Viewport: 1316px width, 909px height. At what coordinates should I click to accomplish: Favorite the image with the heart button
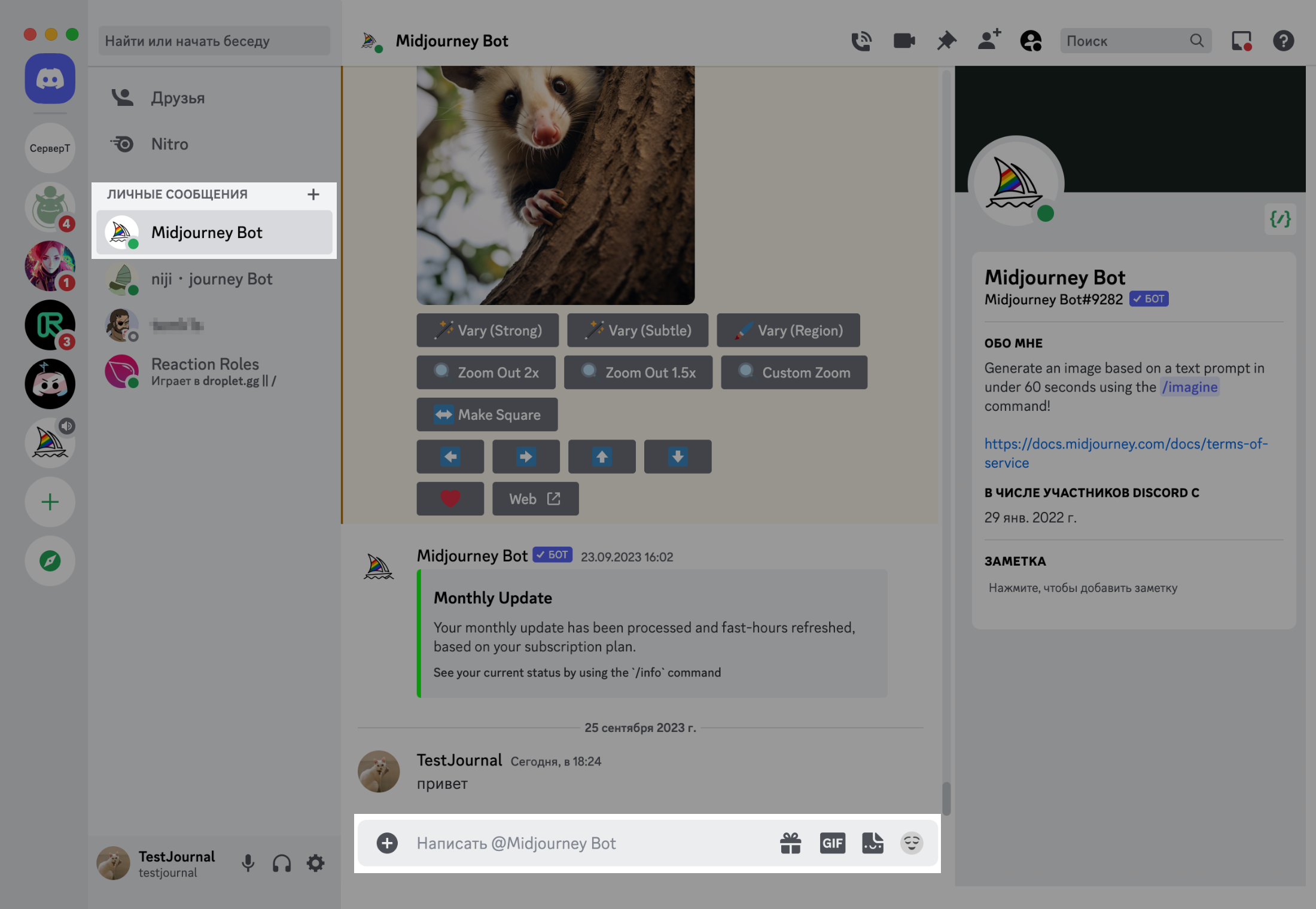pos(450,499)
